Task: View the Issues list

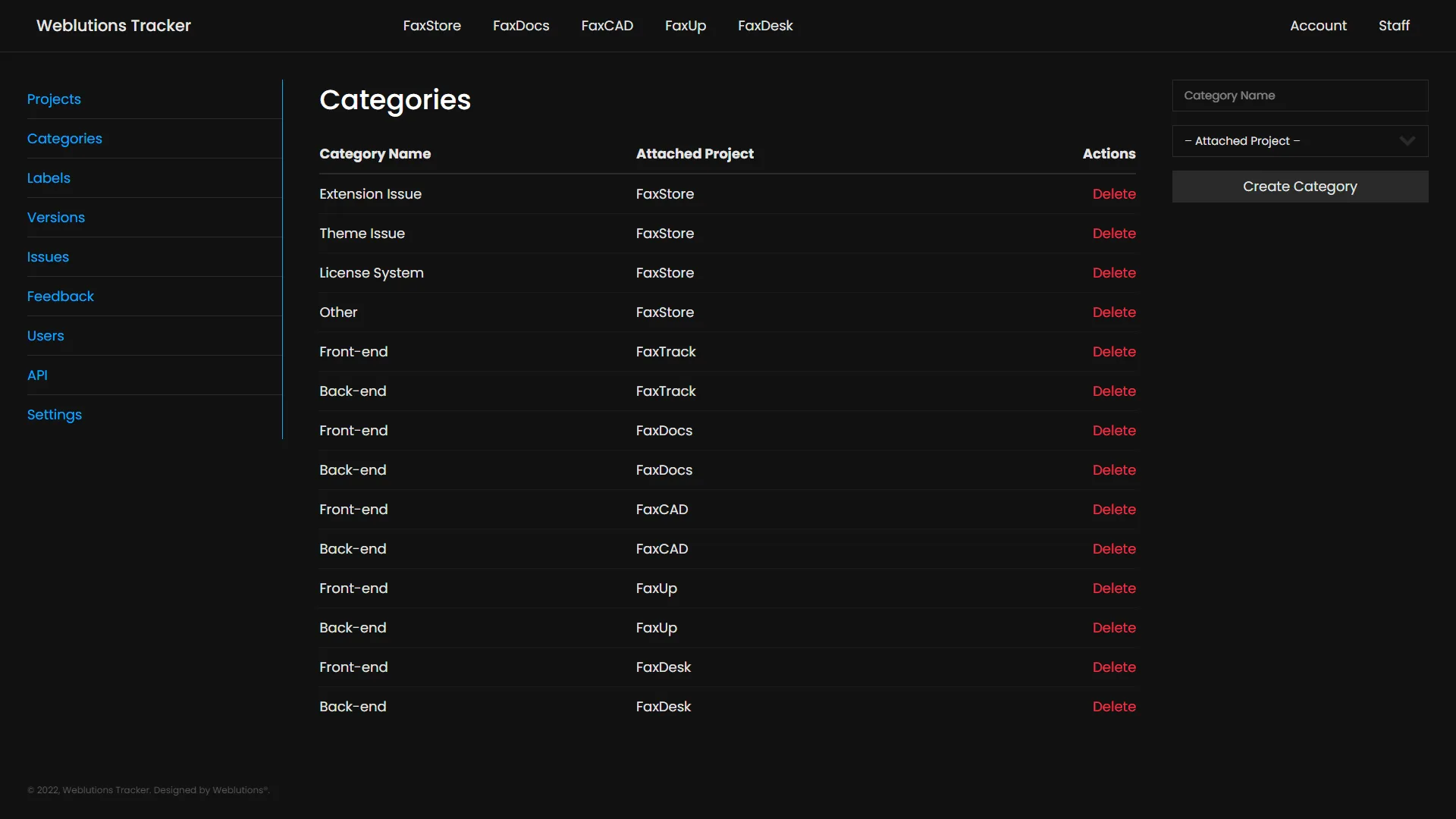Action: tap(48, 256)
